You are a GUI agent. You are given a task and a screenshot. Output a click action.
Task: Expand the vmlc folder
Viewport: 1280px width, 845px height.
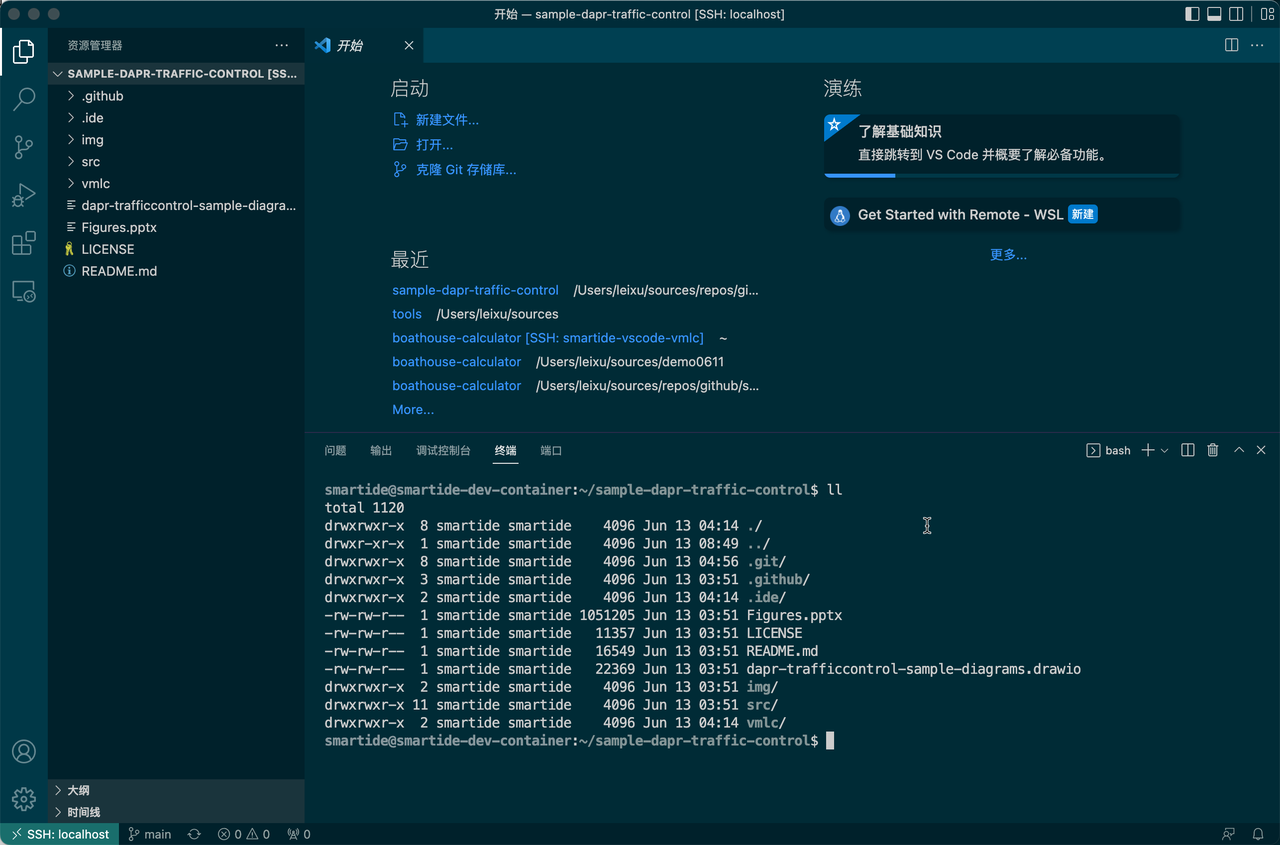click(176, 184)
